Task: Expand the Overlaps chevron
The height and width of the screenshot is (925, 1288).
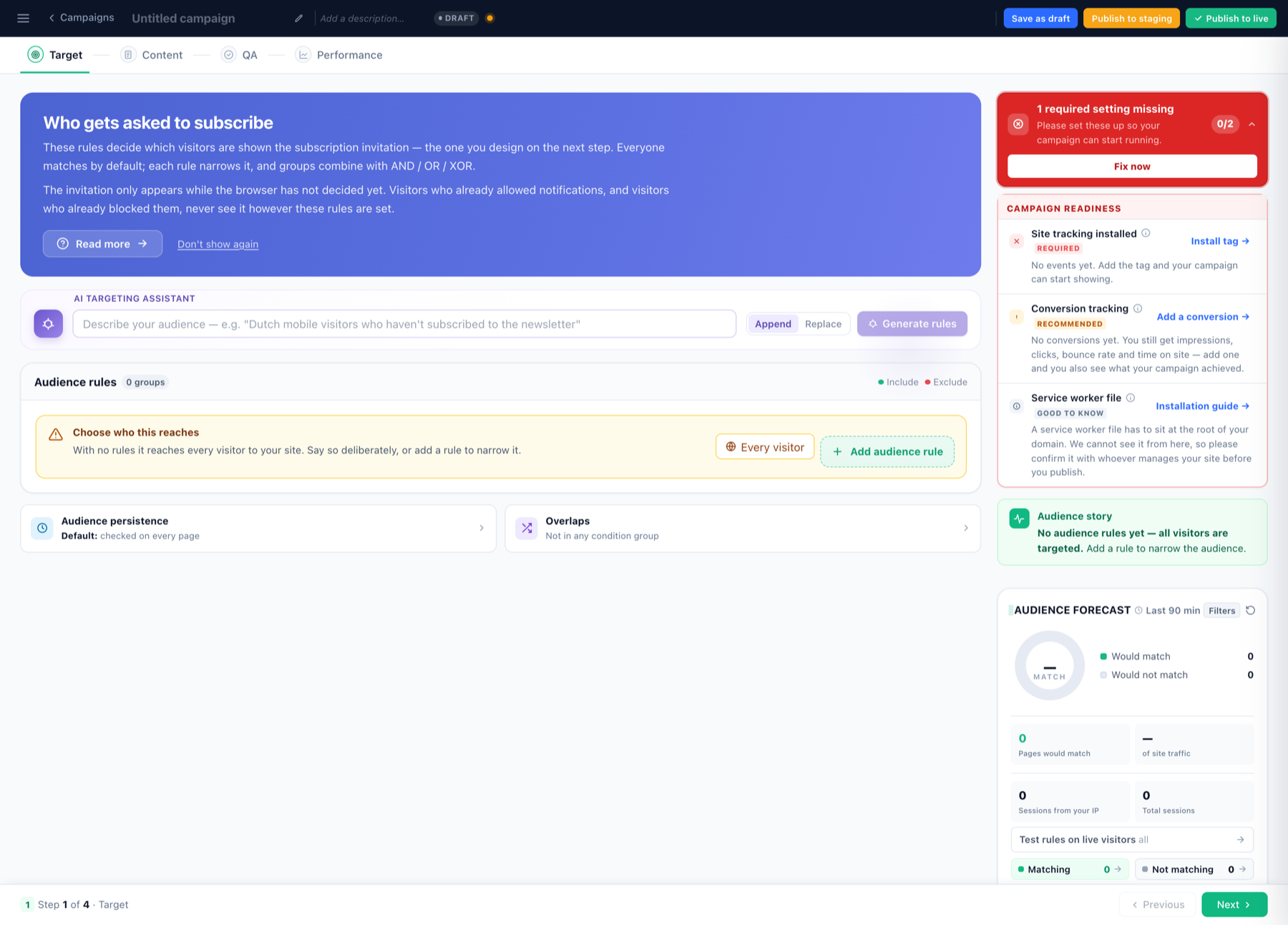Action: click(966, 528)
